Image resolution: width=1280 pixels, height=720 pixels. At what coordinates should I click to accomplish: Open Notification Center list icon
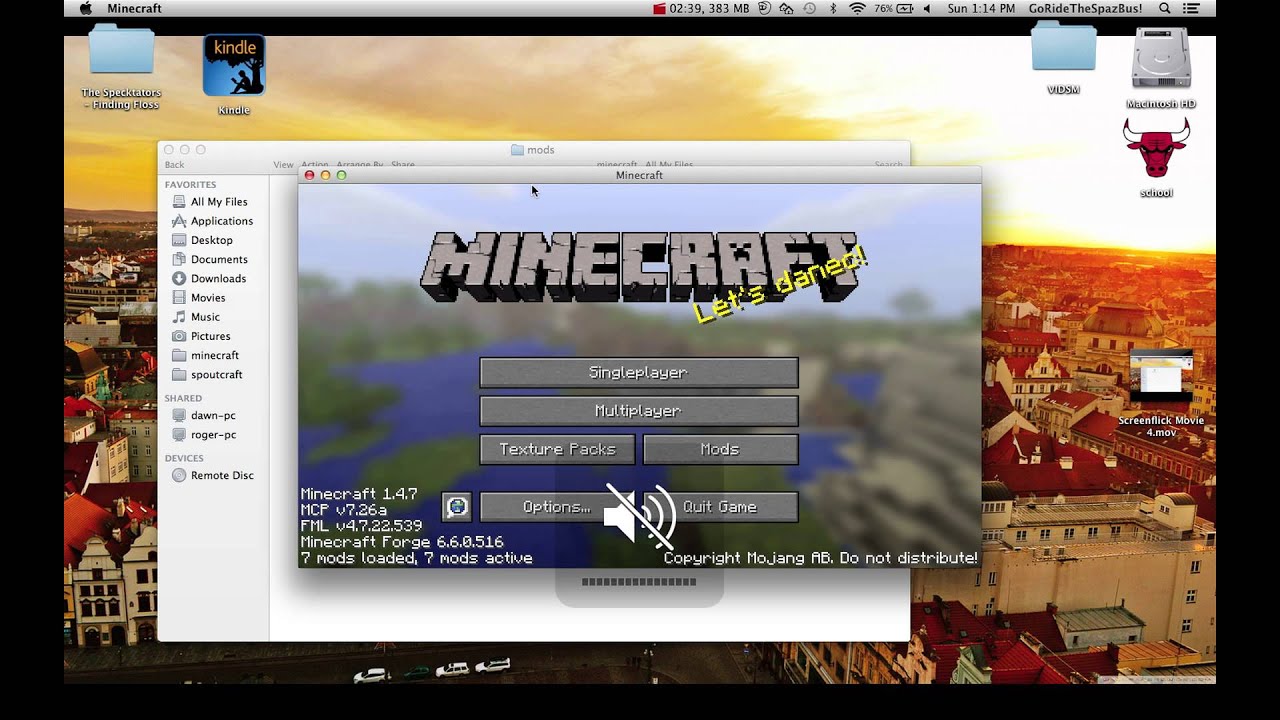click(x=1193, y=8)
